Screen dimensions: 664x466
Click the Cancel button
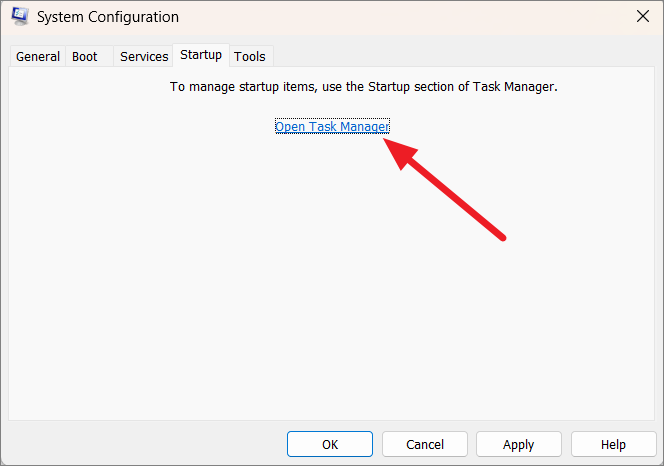(425, 444)
